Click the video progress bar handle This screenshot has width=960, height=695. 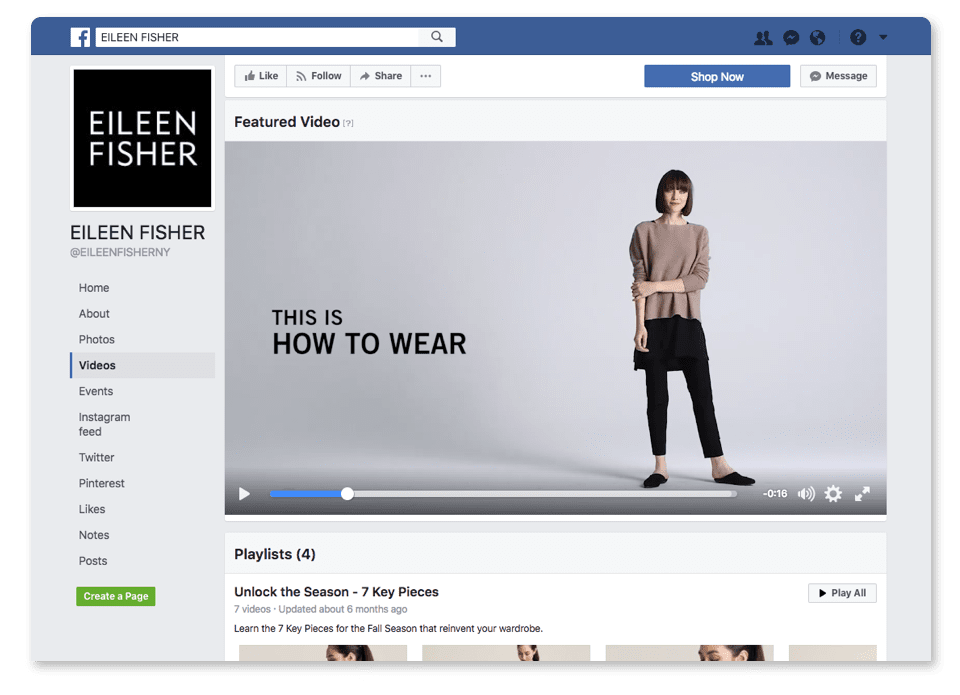pyautogui.click(x=347, y=494)
